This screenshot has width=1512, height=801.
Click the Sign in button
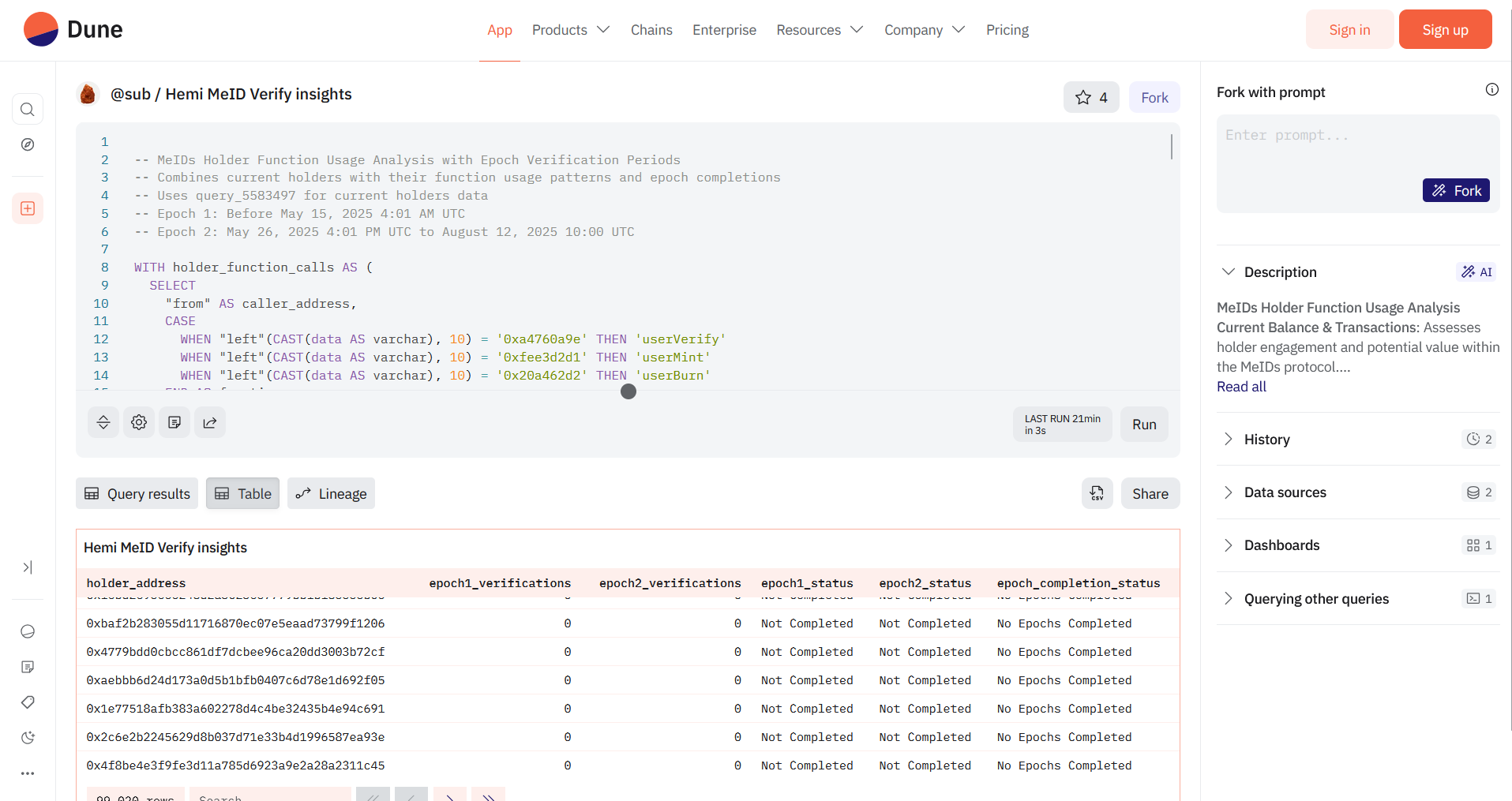pos(1349,29)
